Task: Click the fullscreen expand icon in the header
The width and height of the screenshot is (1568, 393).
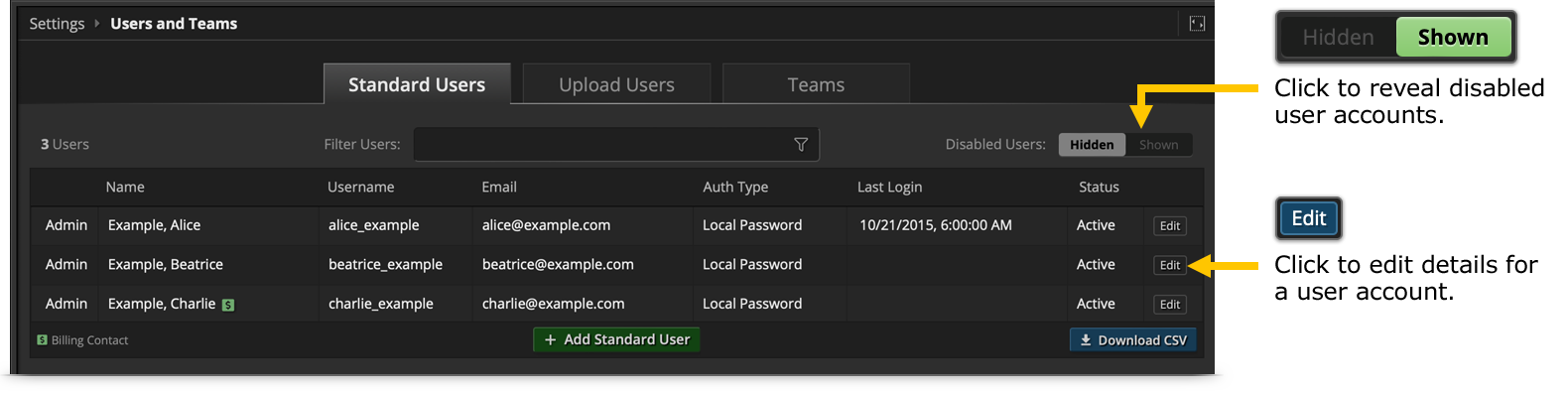Action: tap(1197, 23)
